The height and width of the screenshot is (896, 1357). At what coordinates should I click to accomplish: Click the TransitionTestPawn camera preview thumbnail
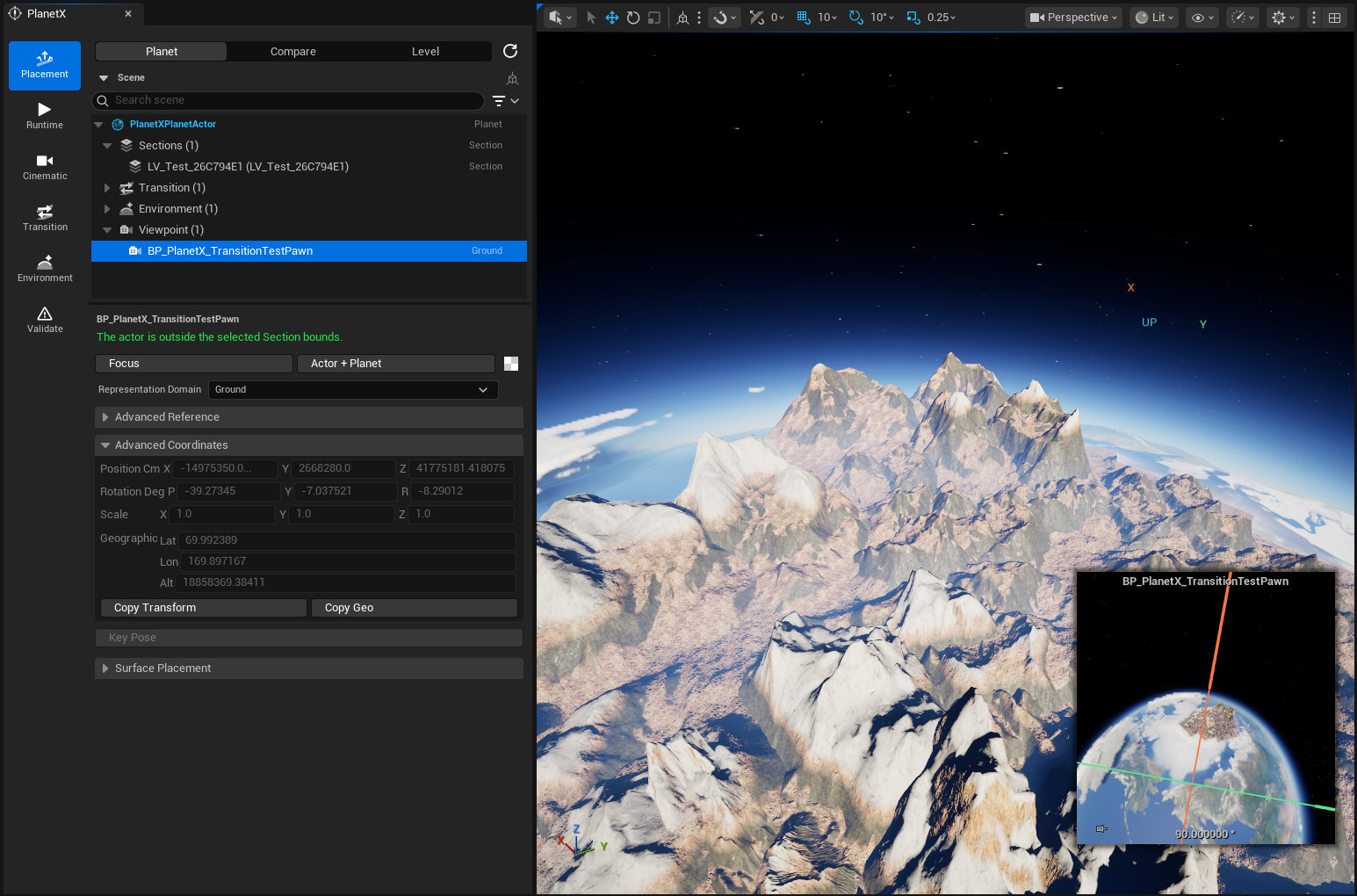pos(1206,708)
